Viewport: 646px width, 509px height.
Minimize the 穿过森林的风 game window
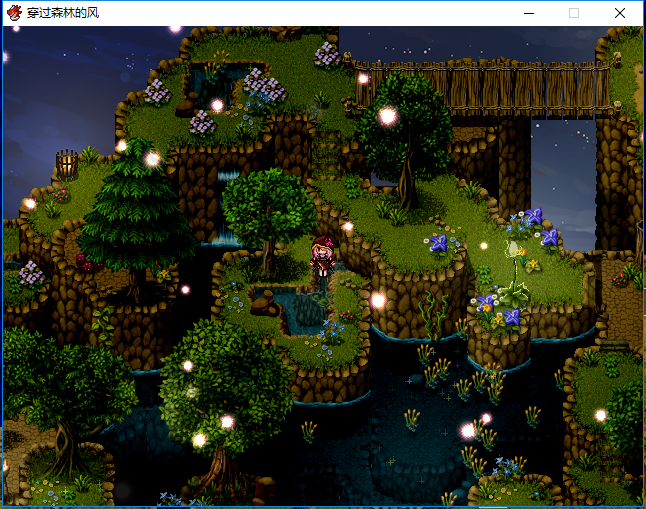(529, 13)
